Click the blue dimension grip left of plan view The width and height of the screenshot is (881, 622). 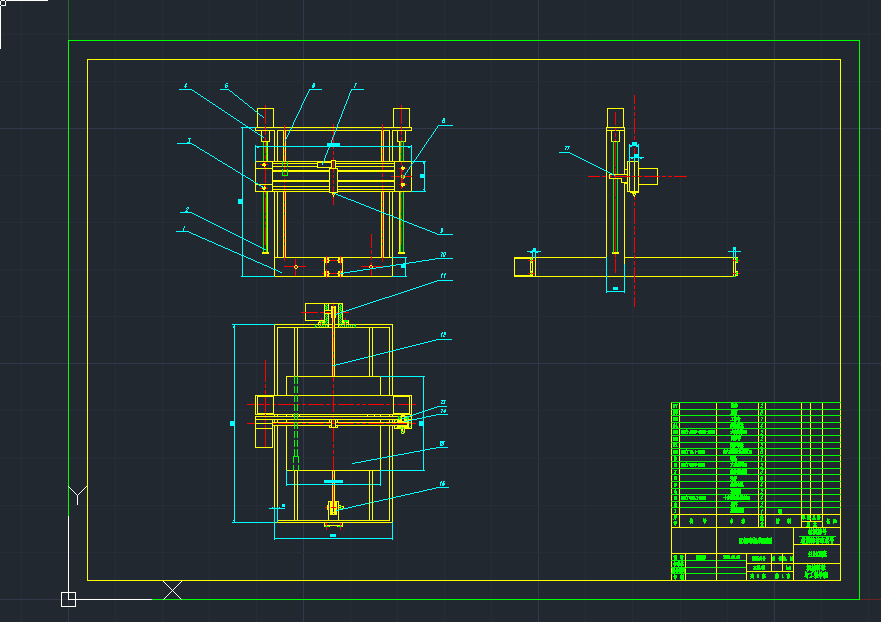point(233,423)
